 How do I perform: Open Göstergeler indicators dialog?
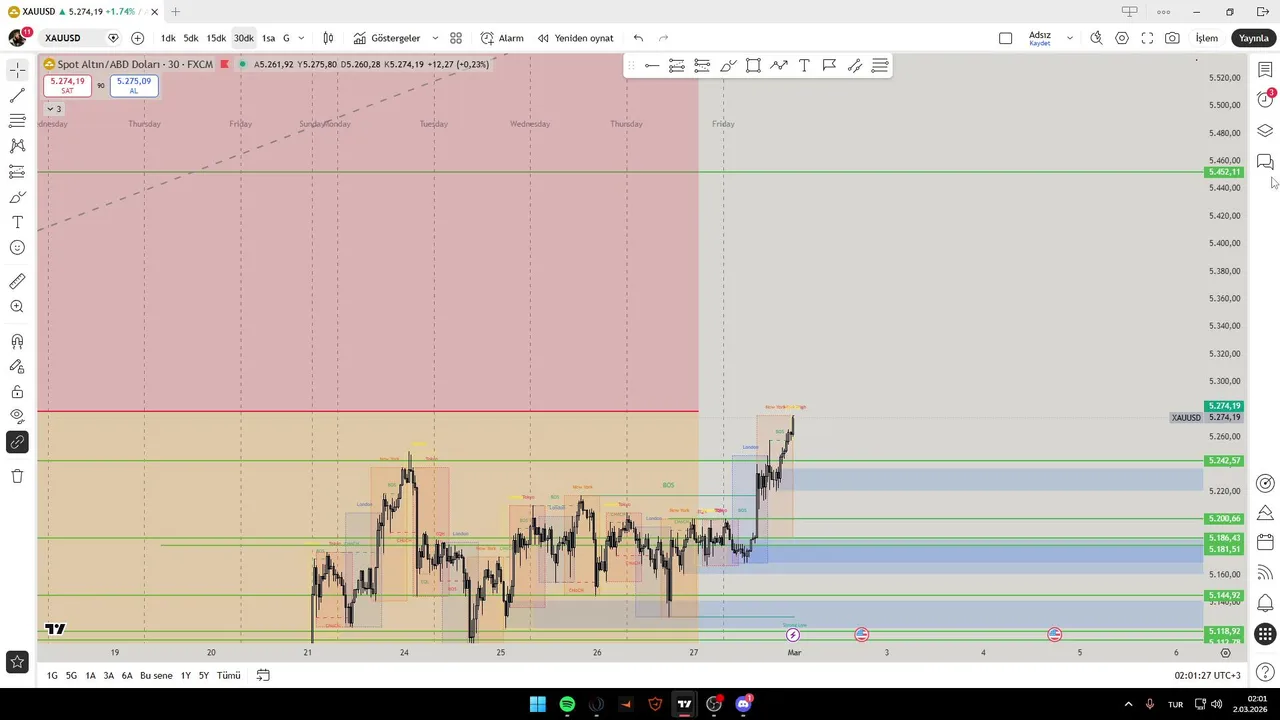[387, 38]
